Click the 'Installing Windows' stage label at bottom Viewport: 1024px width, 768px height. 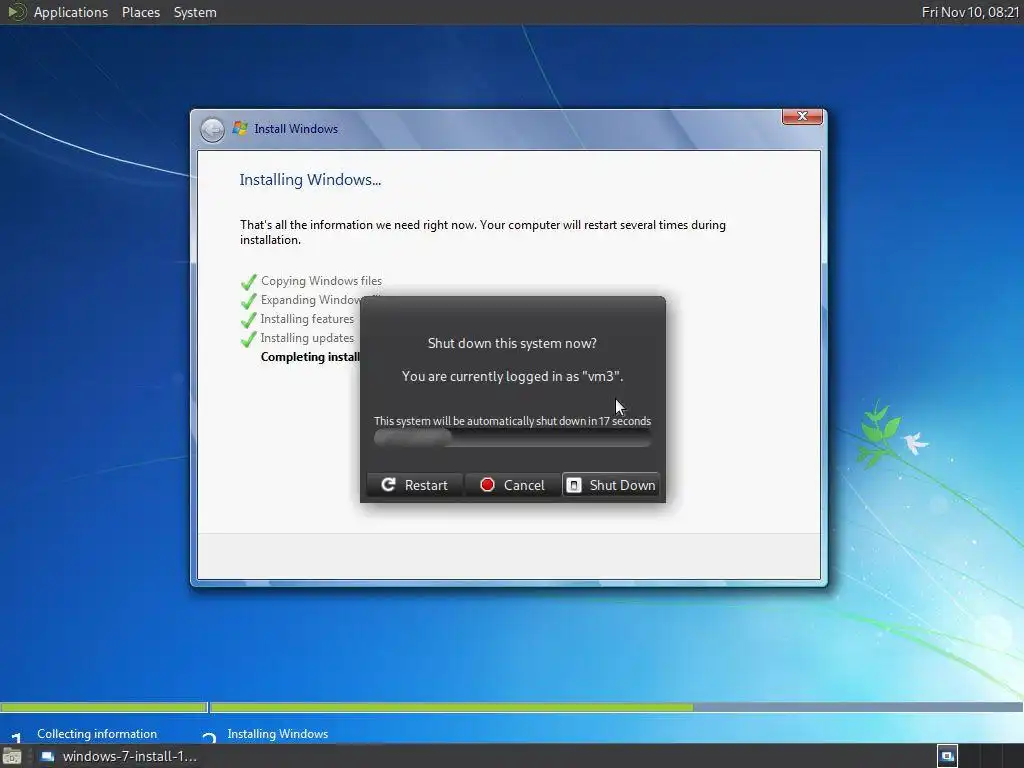coord(278,734)
